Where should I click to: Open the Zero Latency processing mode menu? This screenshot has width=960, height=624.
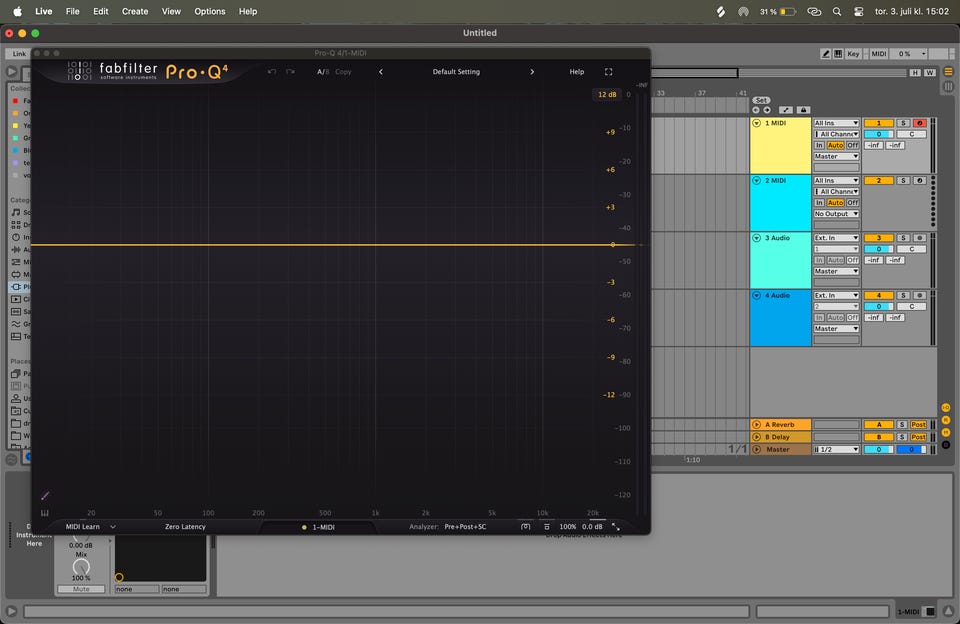pos(185,526)
